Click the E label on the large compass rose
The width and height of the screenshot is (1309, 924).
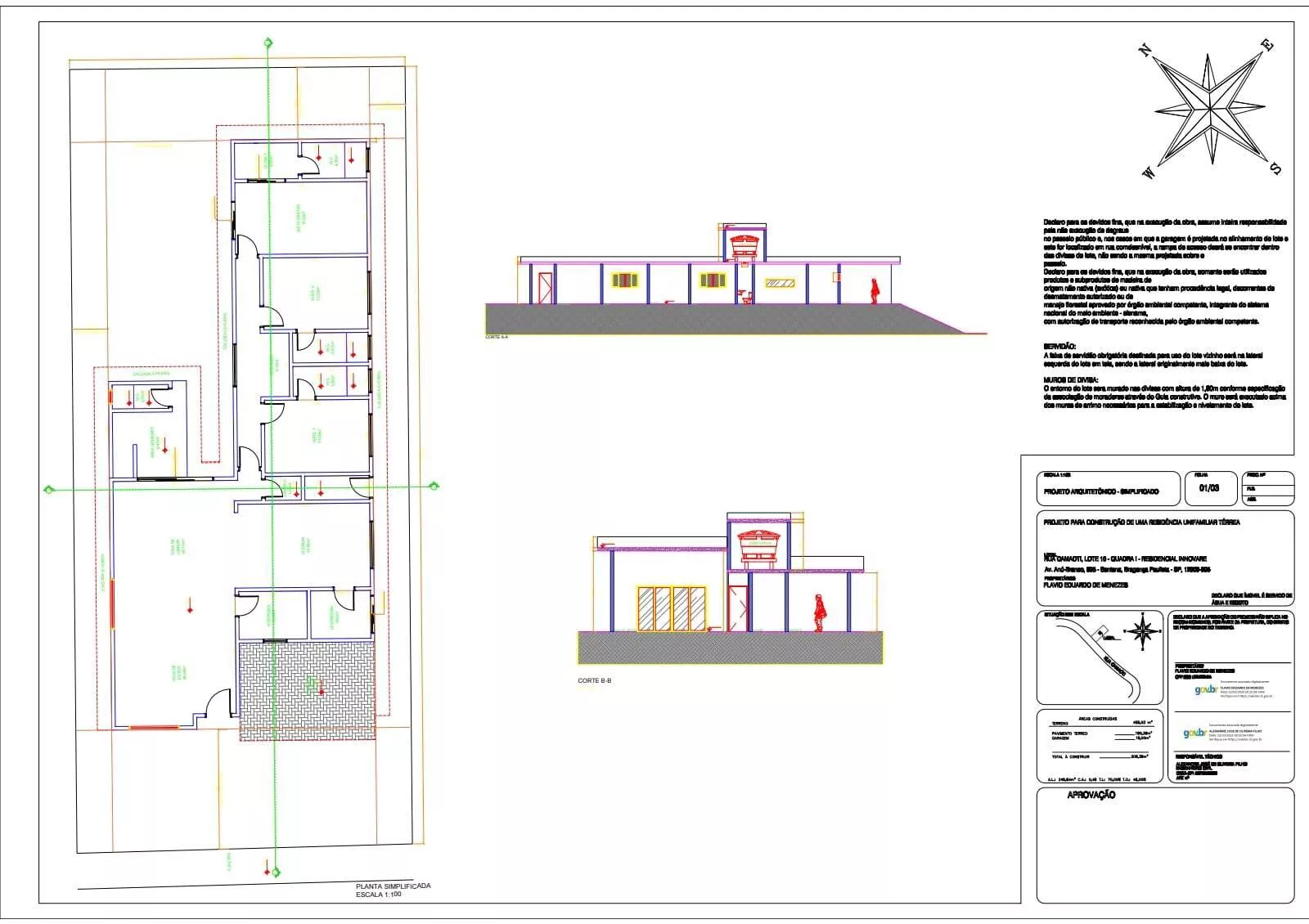coord(1267,46)
